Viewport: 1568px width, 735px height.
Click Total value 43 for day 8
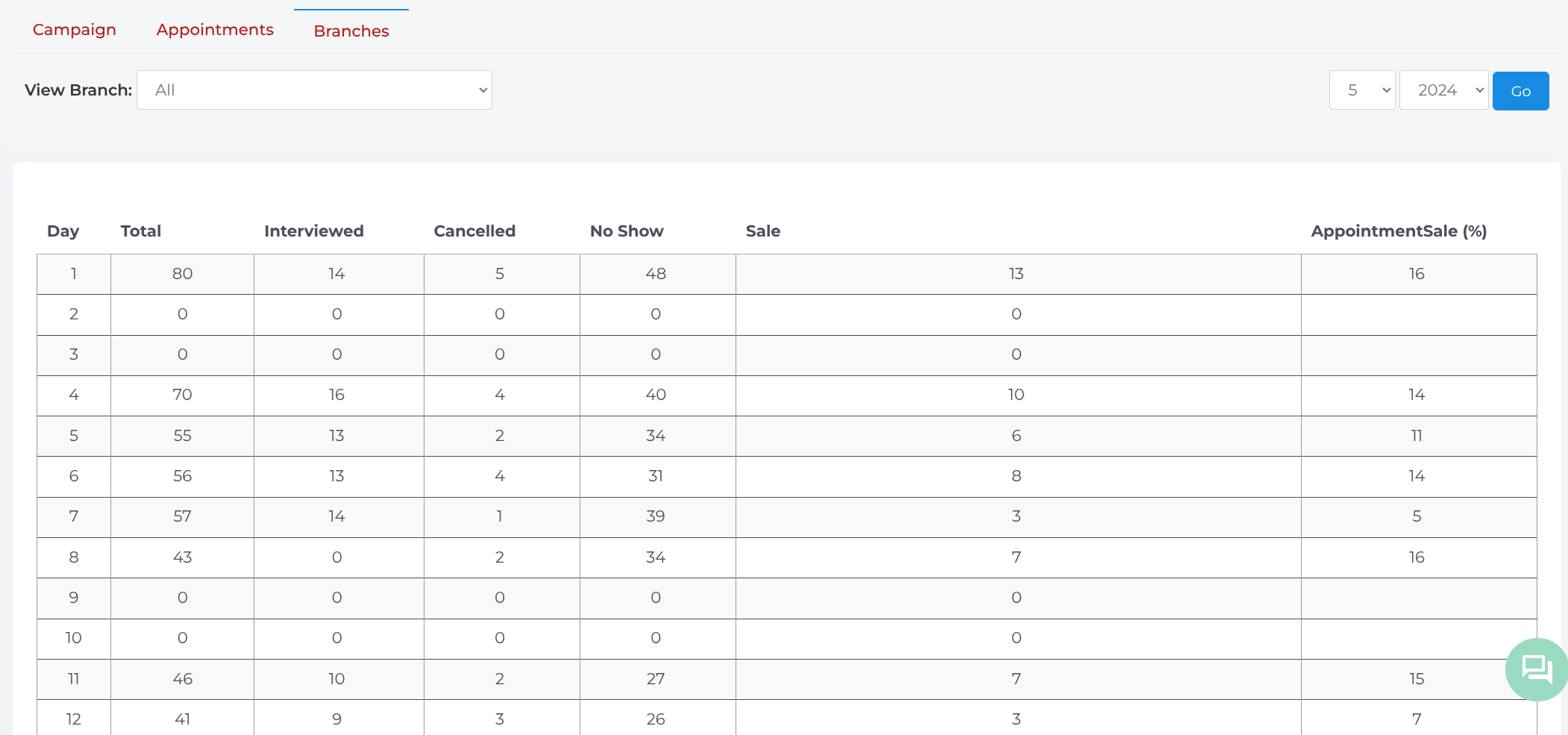coord(183,557)
